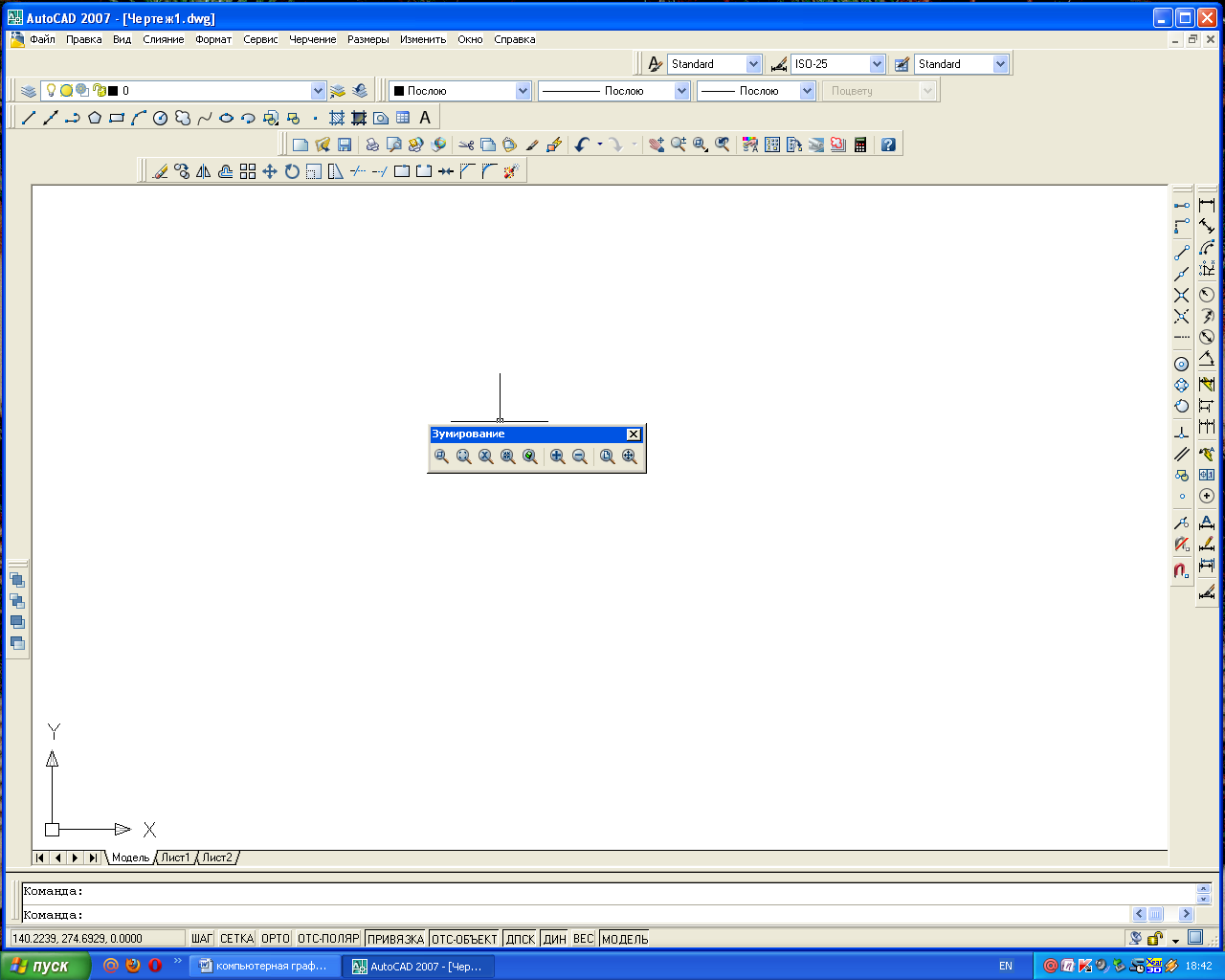
Task: Select the Rotate tool
Action: (292, 171)
